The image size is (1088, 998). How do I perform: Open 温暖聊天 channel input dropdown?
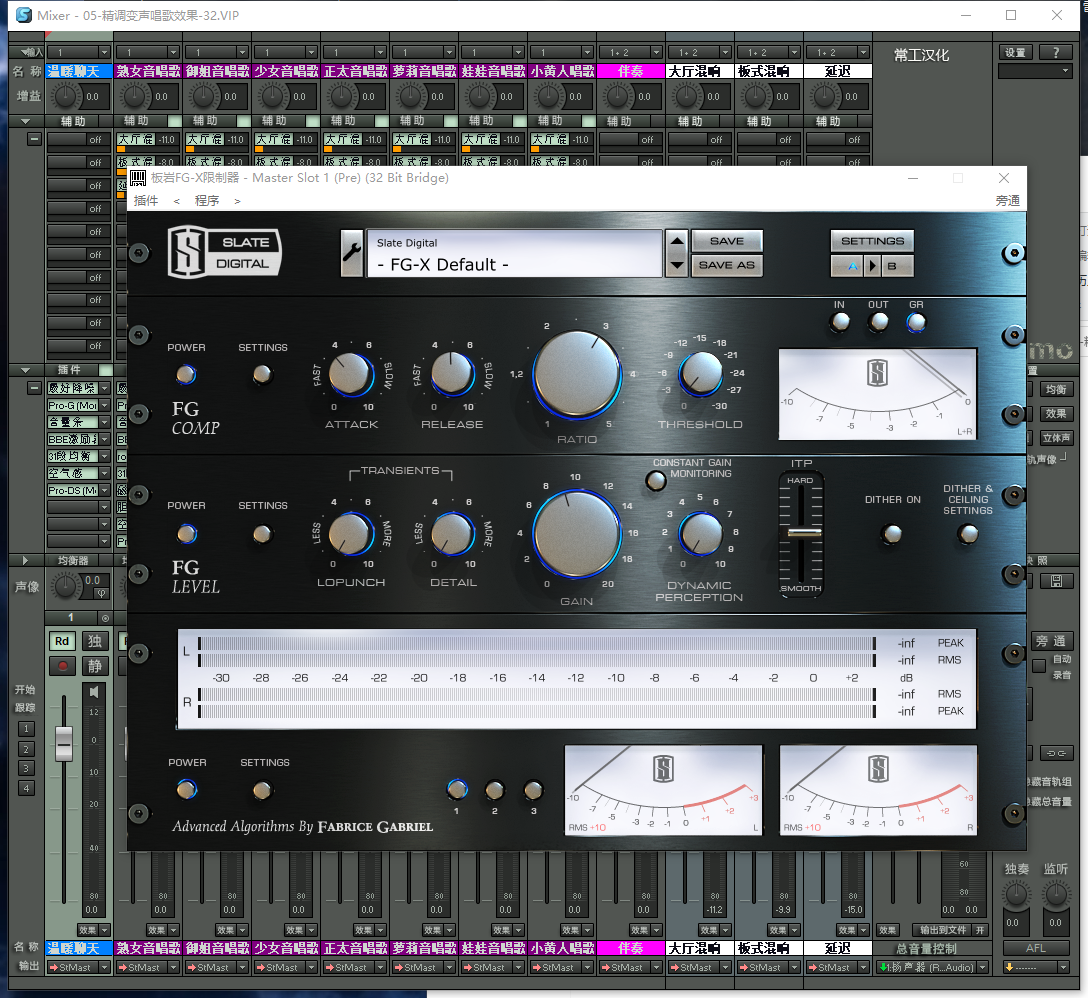(104, 52)
